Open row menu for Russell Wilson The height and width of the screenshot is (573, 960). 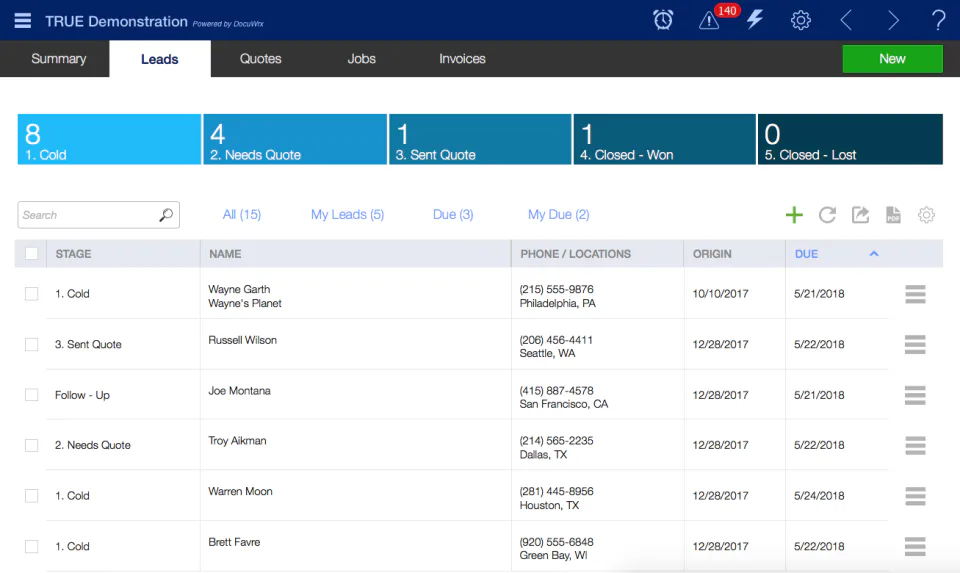[x=915, y=345]
